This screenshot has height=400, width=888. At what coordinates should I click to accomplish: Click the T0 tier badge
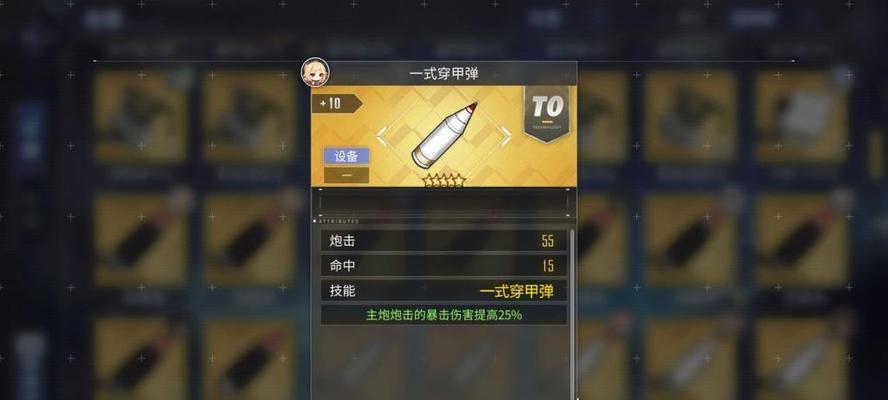(x=547, y=113)
